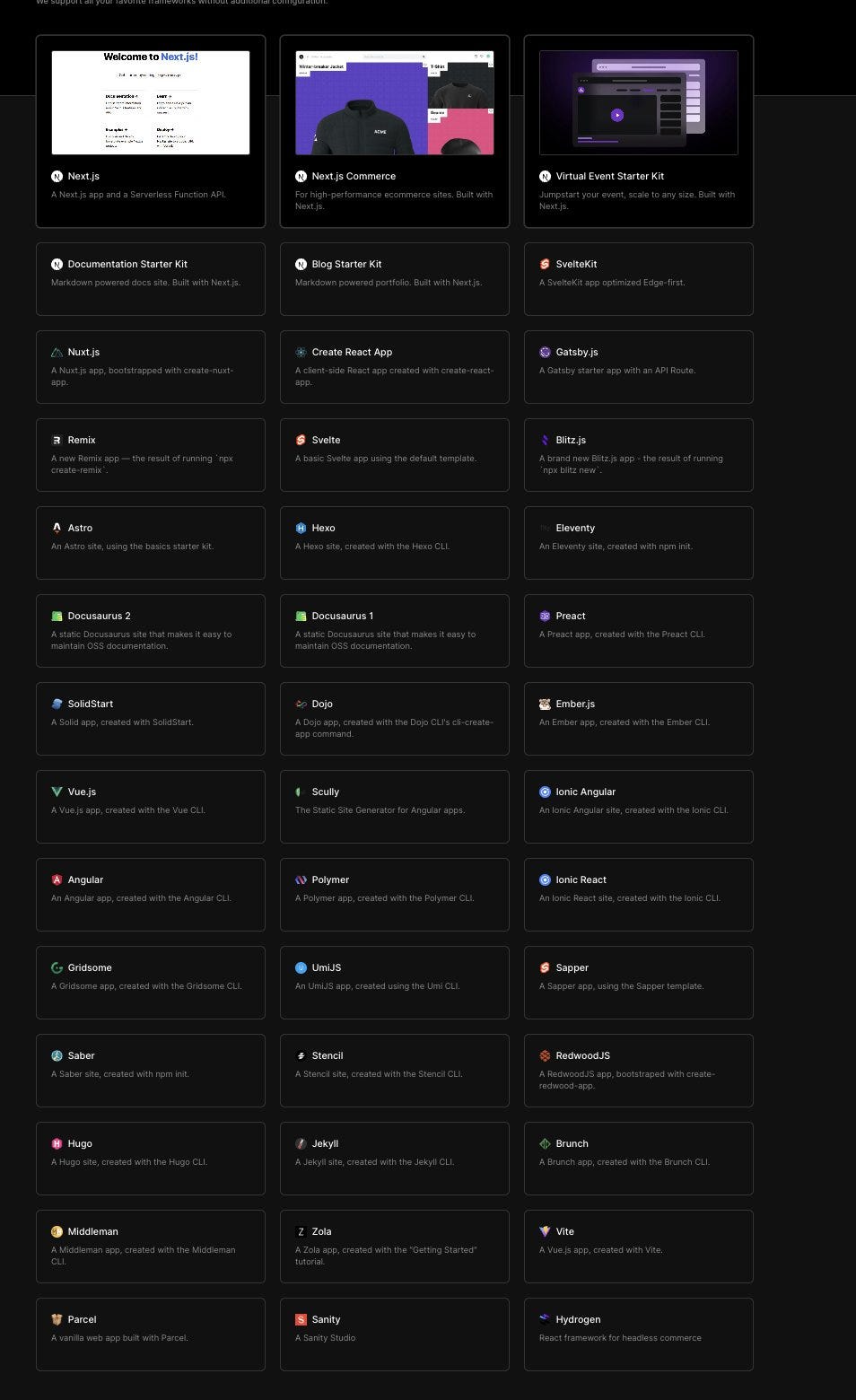Click the Vite lightning logo icon
This screenshot has width=856, height=1400.
point(545,1231)
